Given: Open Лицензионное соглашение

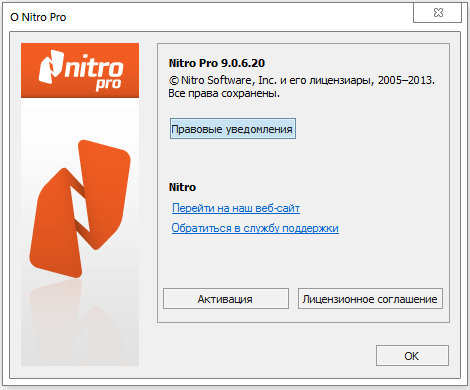Looking at the screenshot, I should click(370, 299).
